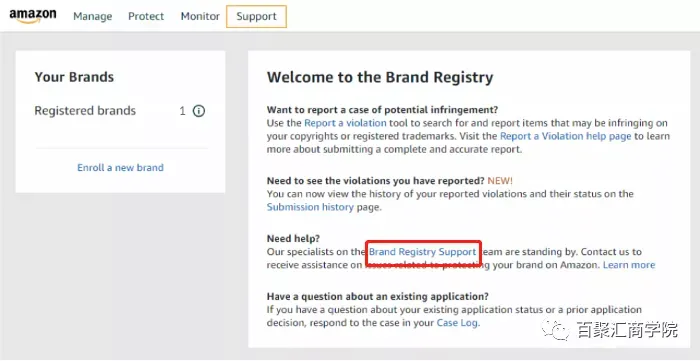Image resolution: width=700 pixels, height=361 pixels.
Task: Select the Support tab
Action: click(256, 17)
